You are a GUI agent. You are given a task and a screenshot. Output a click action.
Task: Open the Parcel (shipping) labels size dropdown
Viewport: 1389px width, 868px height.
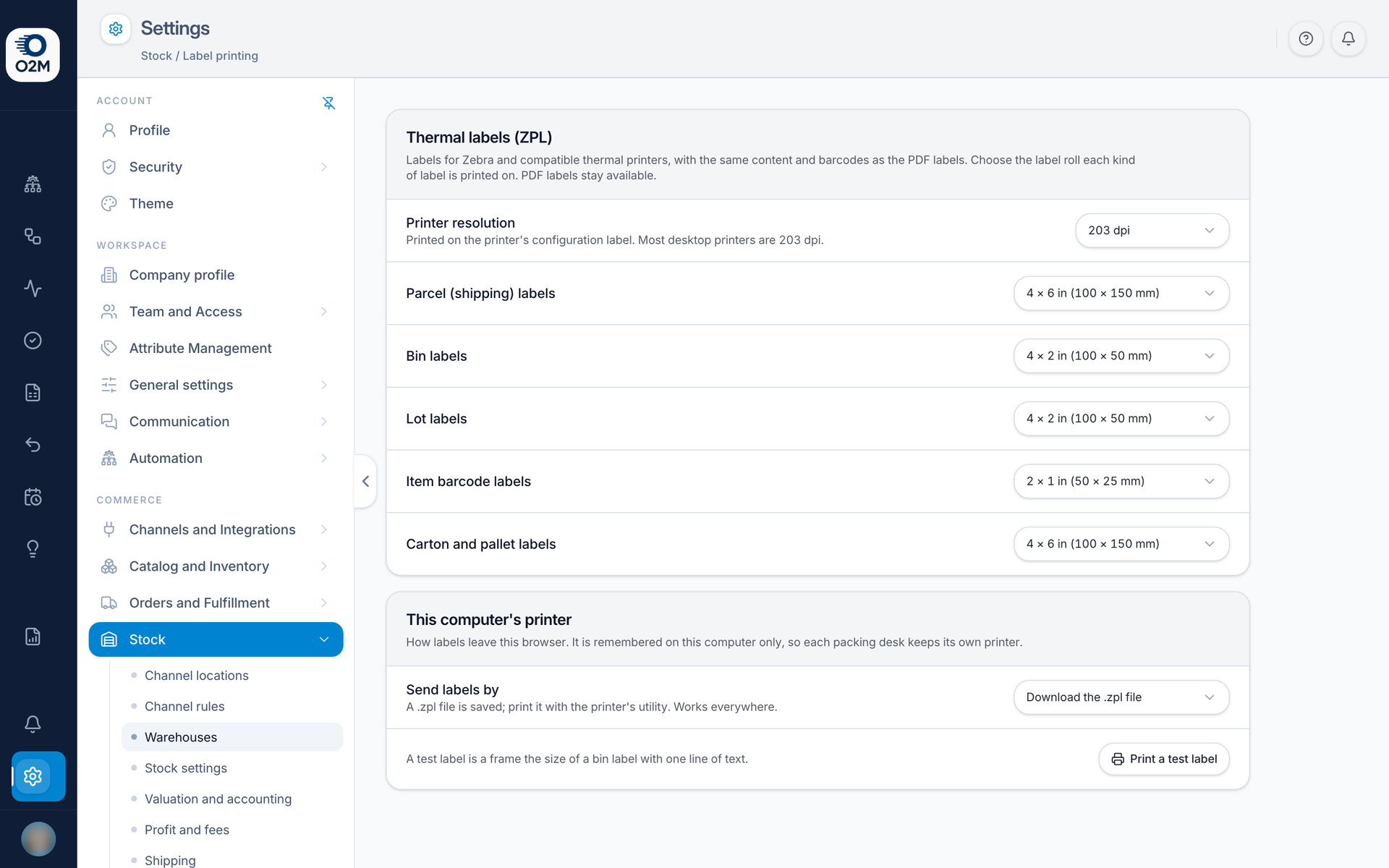1121,293
